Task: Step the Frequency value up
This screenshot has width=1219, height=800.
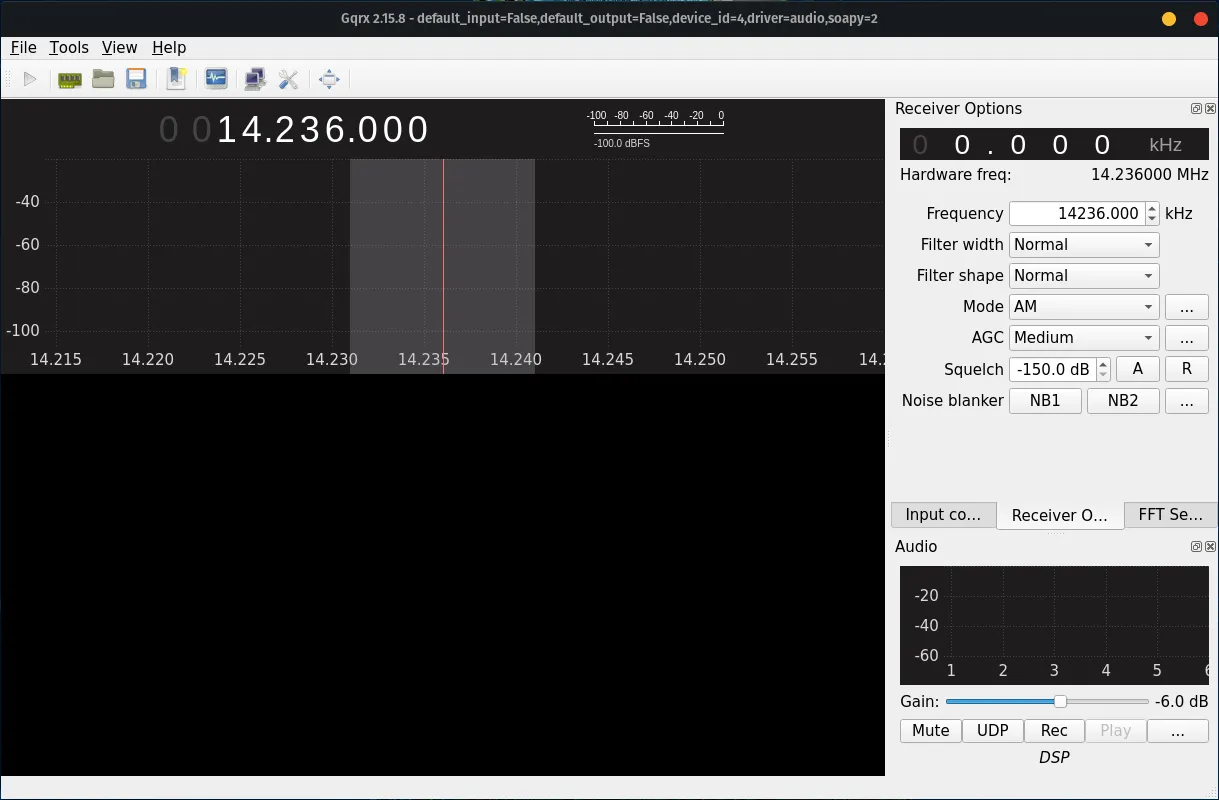Action: click(x=1153, y=208)
